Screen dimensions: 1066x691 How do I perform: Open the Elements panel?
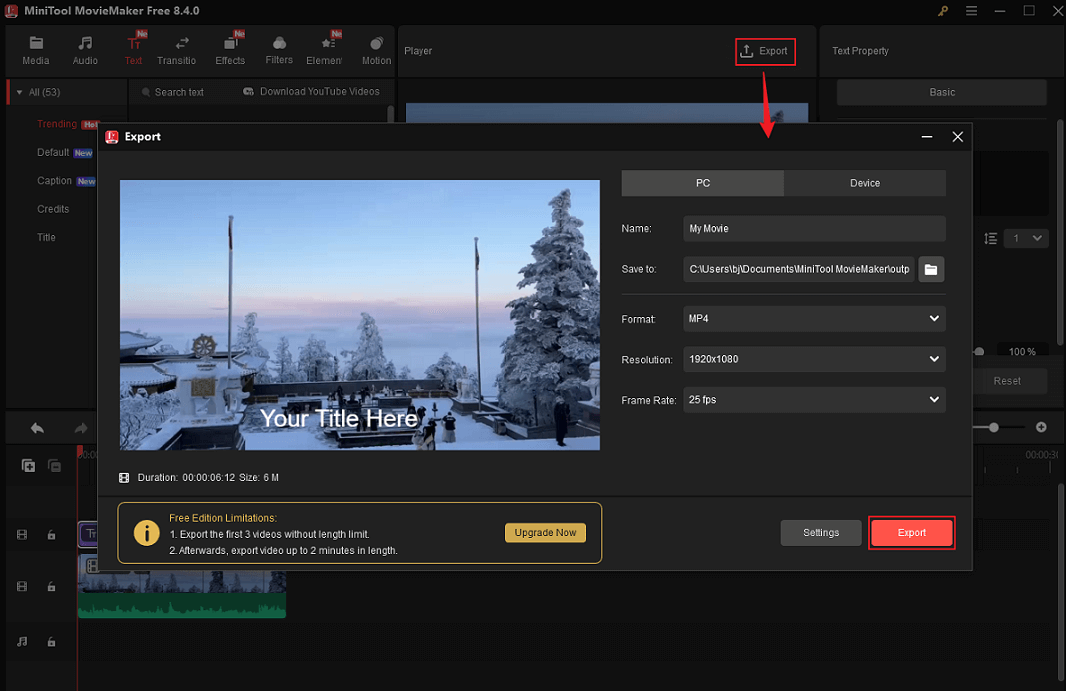click(x=326, y=48)
